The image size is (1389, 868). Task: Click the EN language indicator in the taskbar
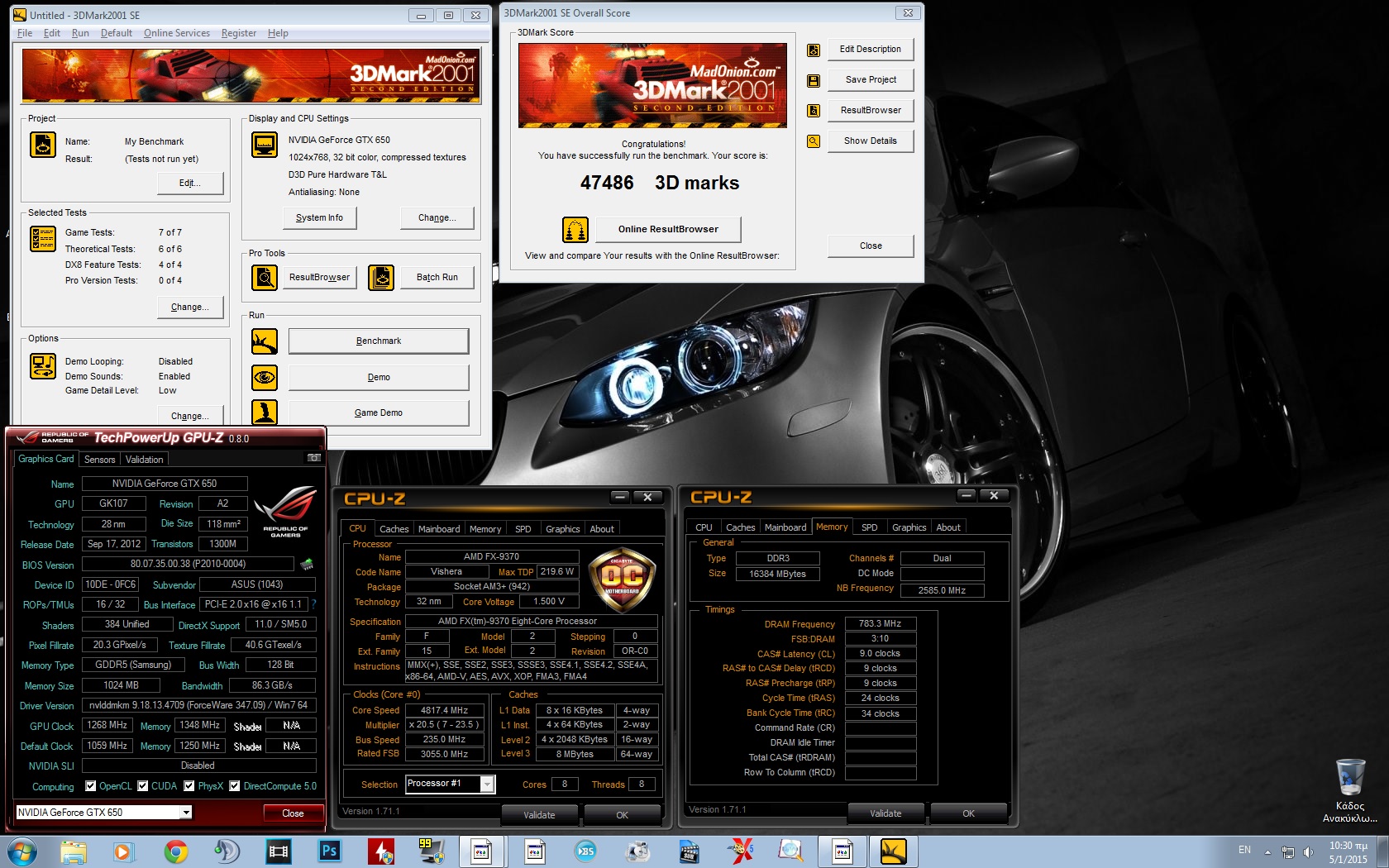1244,850
